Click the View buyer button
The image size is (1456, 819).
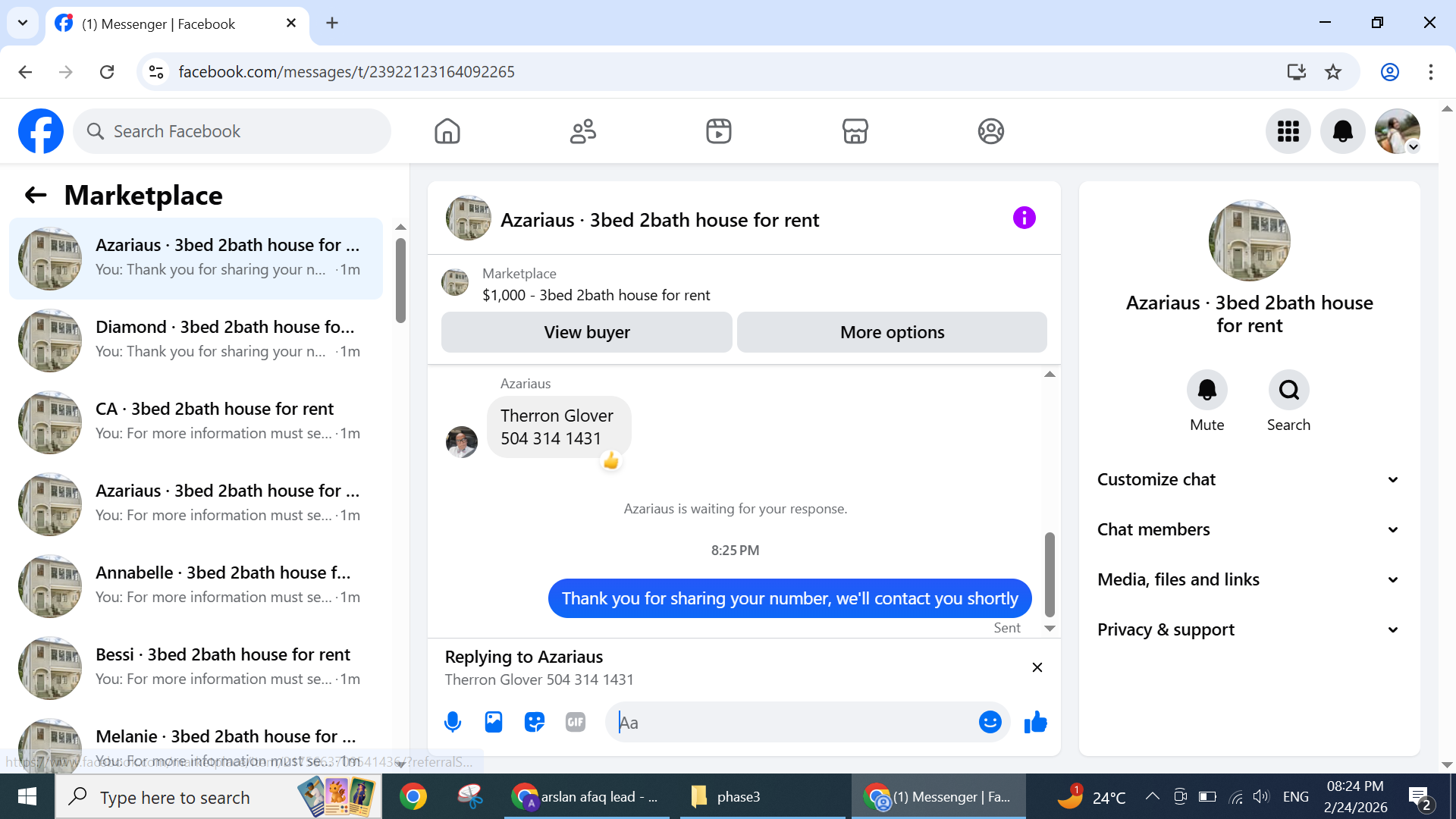(586, 332)
